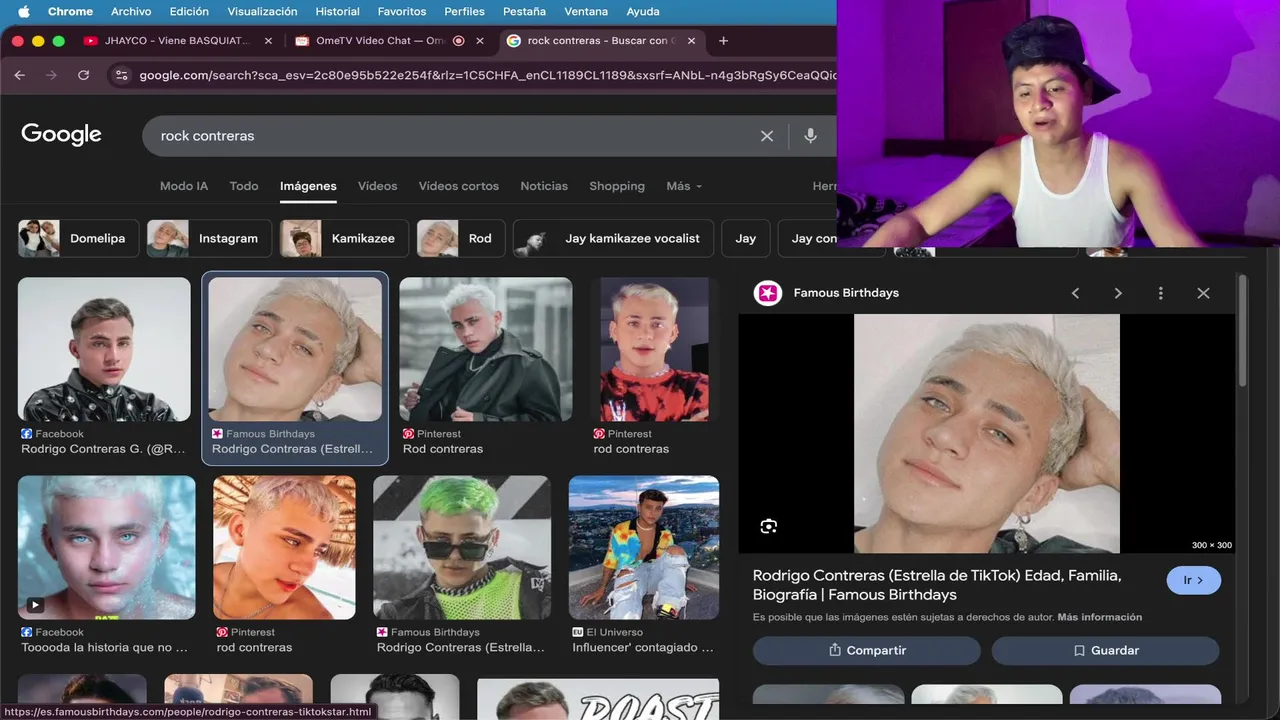Viewport: 1280px width, 720px height.
Task: Switch to the OmeTV Video Chat tab
Action: click(x=380, y=41)
